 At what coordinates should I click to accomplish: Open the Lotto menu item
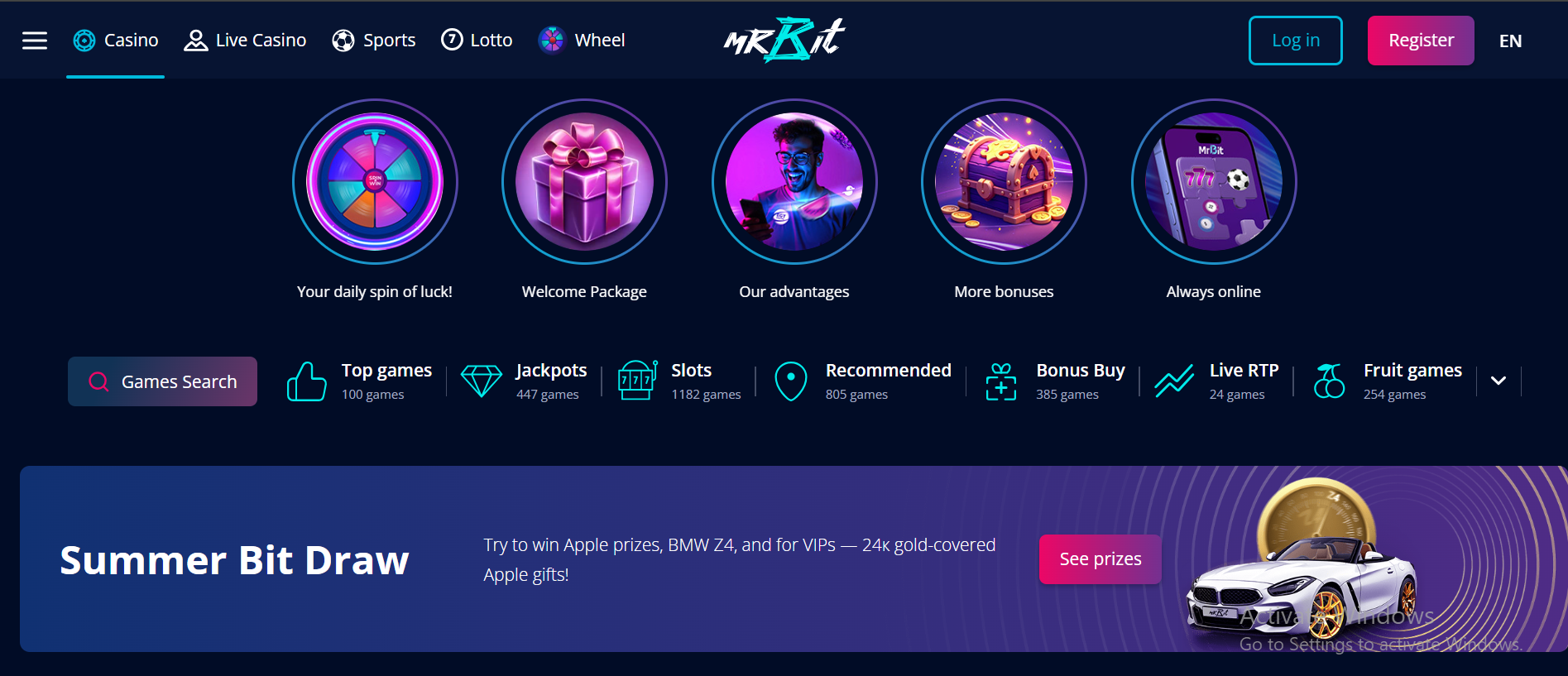coord(477,40)
